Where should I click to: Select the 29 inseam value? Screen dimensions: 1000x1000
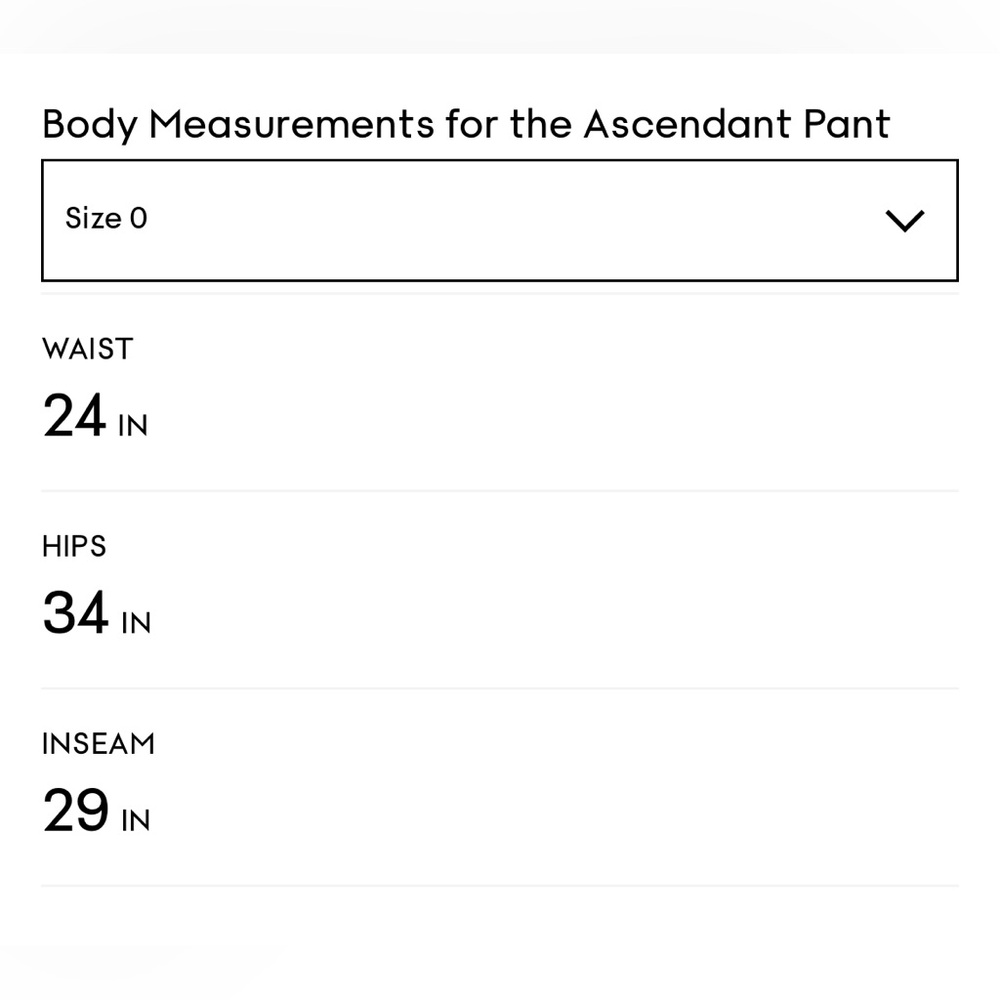75,810
